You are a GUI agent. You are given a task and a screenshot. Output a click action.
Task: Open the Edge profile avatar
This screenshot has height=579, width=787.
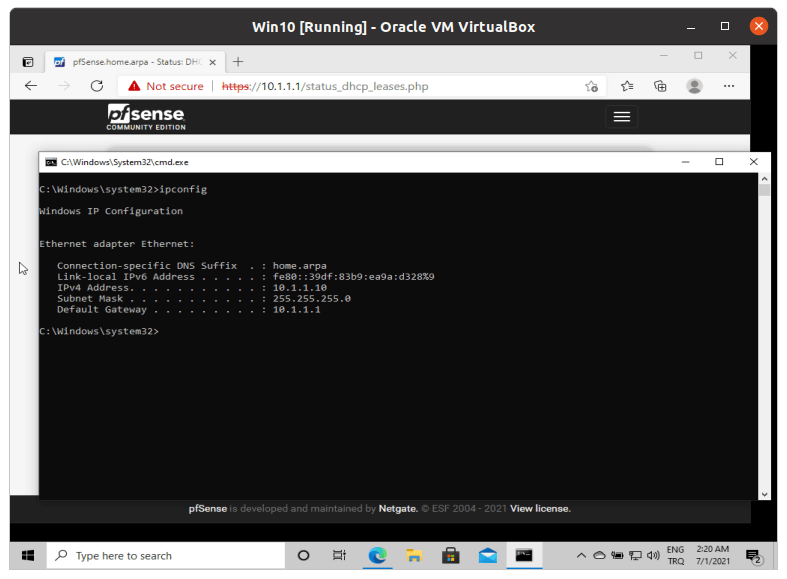[x=694, y=86]
